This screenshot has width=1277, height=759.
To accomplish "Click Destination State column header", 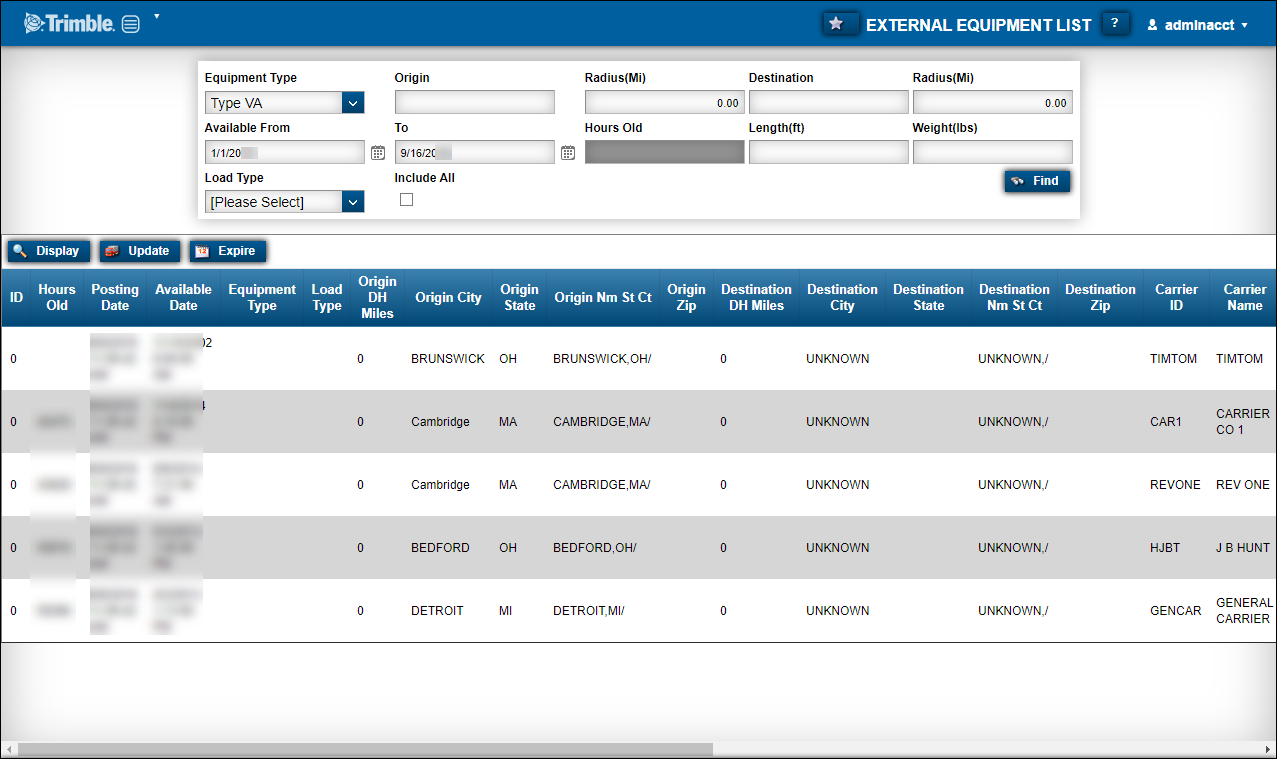I will point(928,297).
